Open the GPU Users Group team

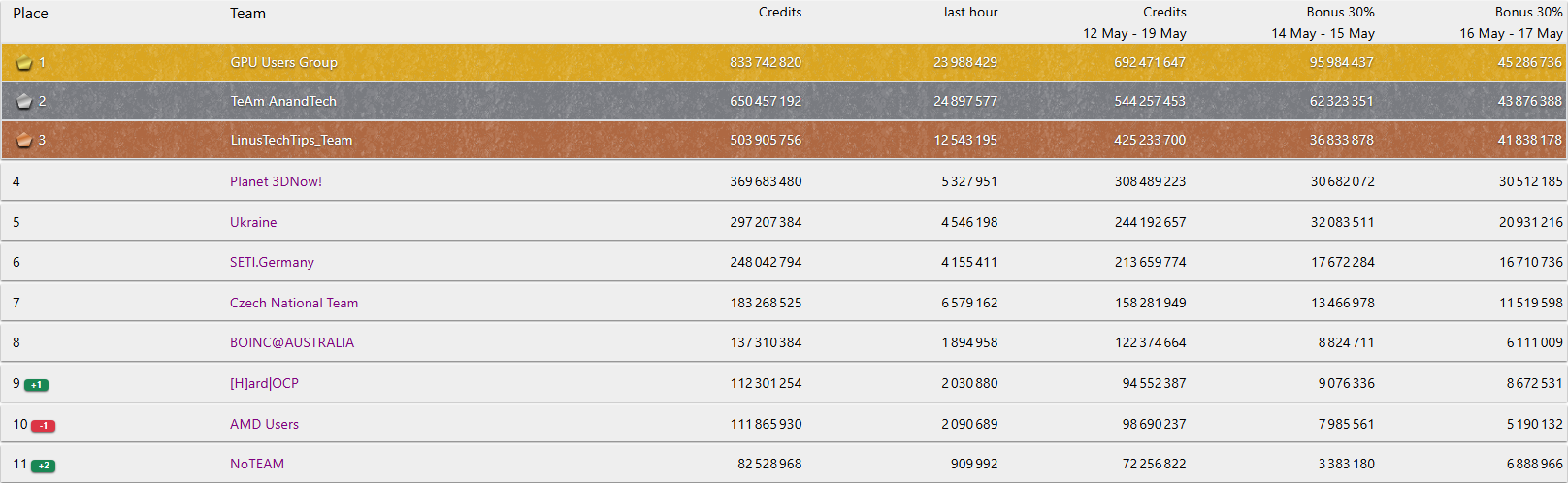coord(283,62)
